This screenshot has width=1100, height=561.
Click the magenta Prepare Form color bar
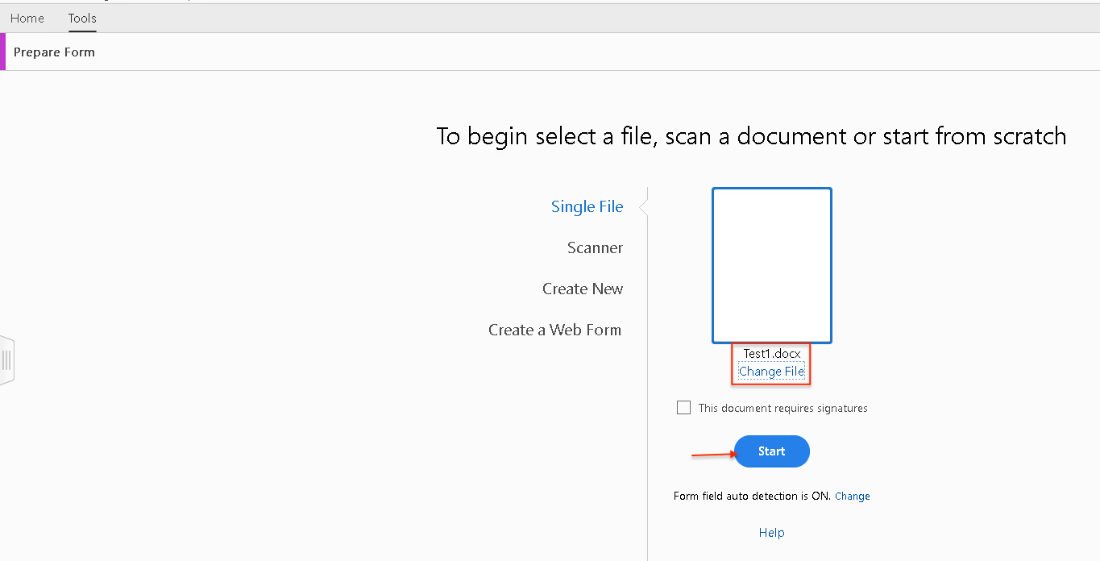(x=3, y=52)
